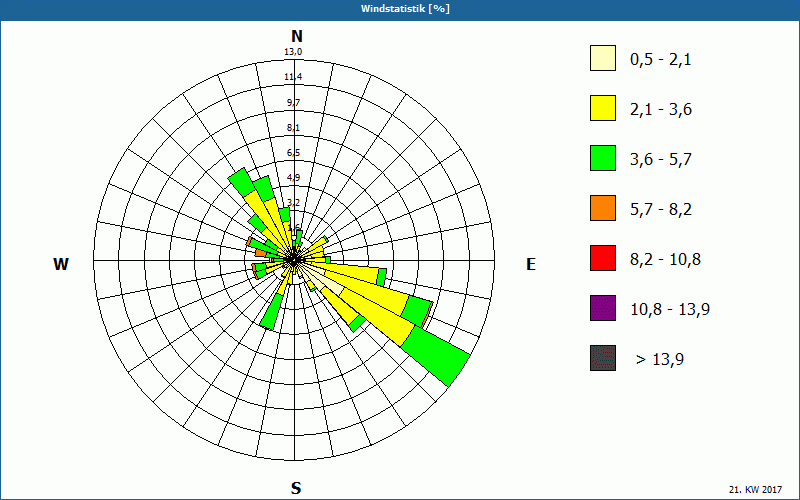Viewport: 800px width, 500px height.
Task: Click the green south-southwest wind bar tip
Action: pos(270,312)
